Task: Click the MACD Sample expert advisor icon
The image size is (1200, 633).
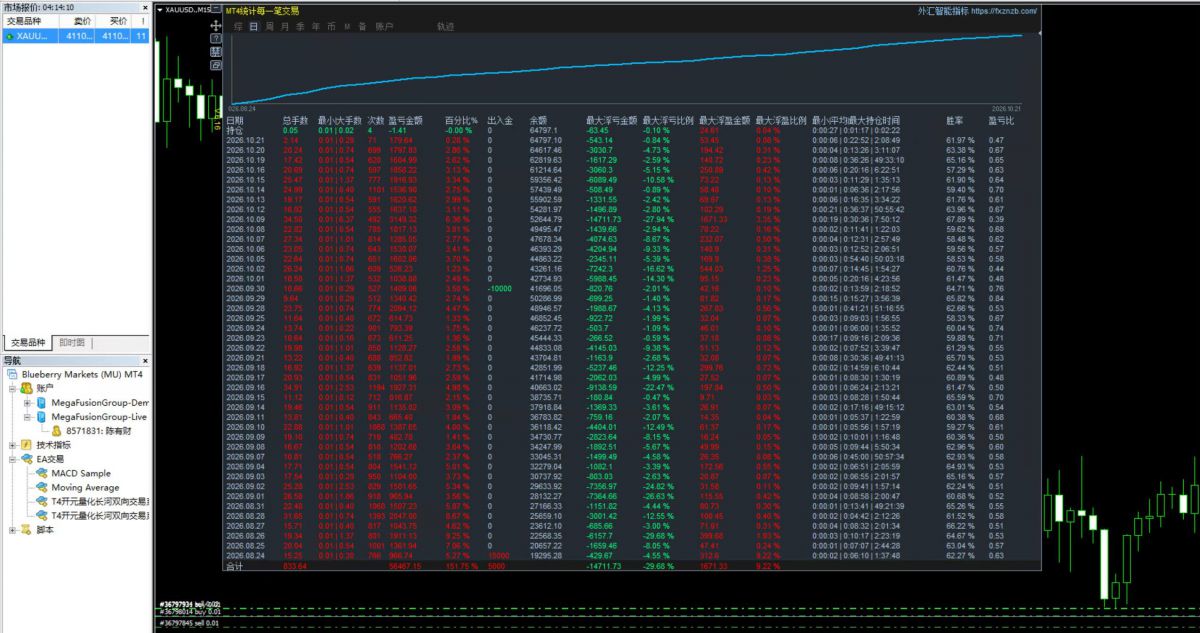Action: 42,473
